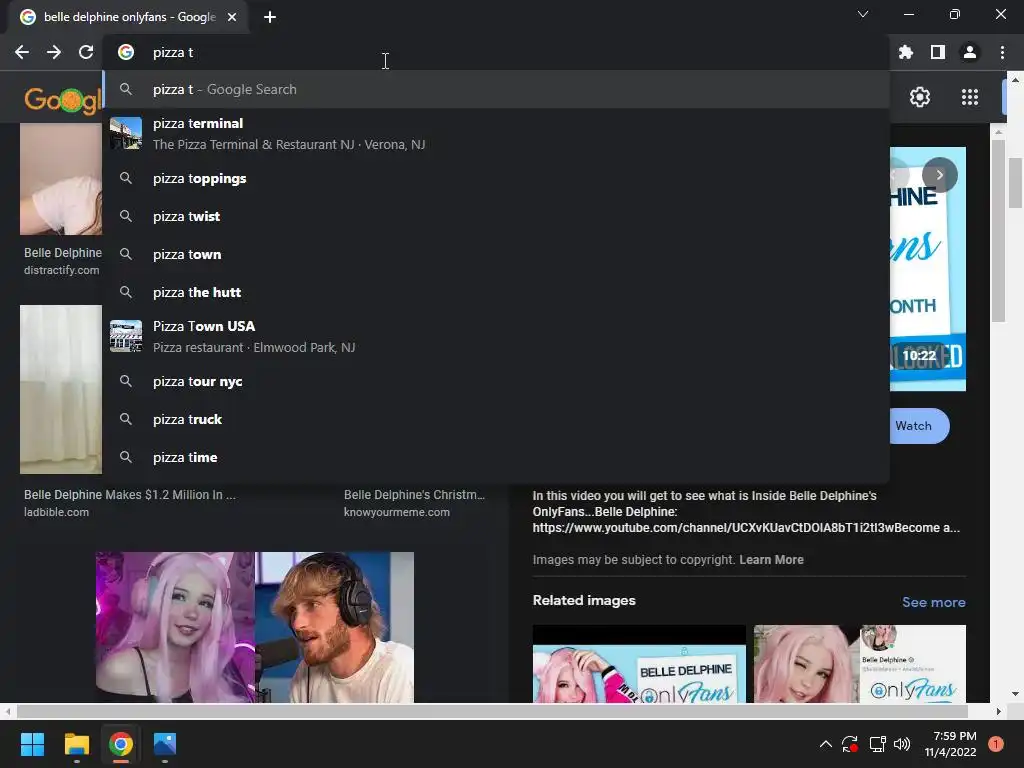This screenshot has height=768, width=1024.
Task: Open File Explorer from the taskbar
Action: click(x=76, y=744)
